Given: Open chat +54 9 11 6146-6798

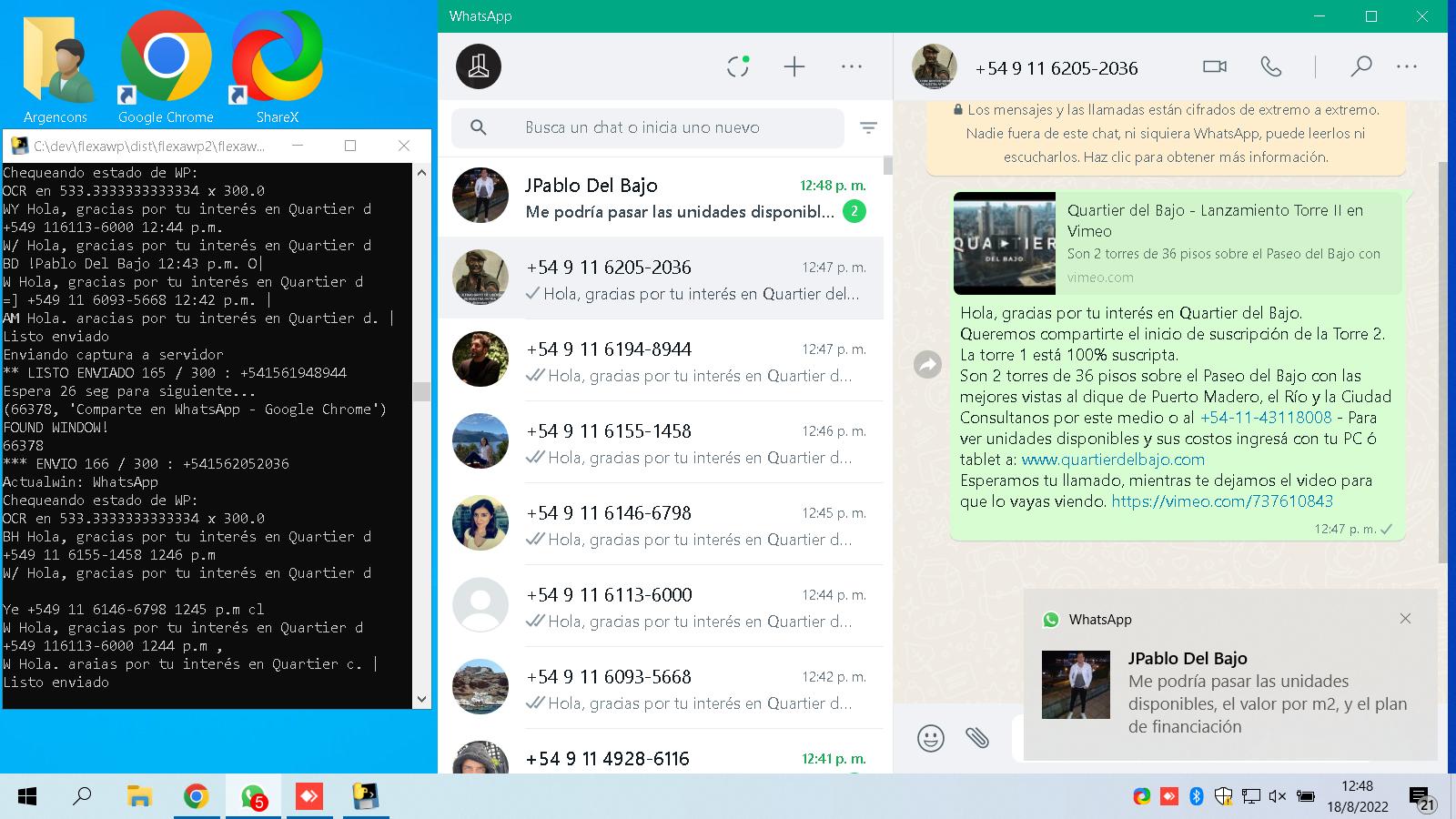Looking at the screenshot, I should (661, 524).
